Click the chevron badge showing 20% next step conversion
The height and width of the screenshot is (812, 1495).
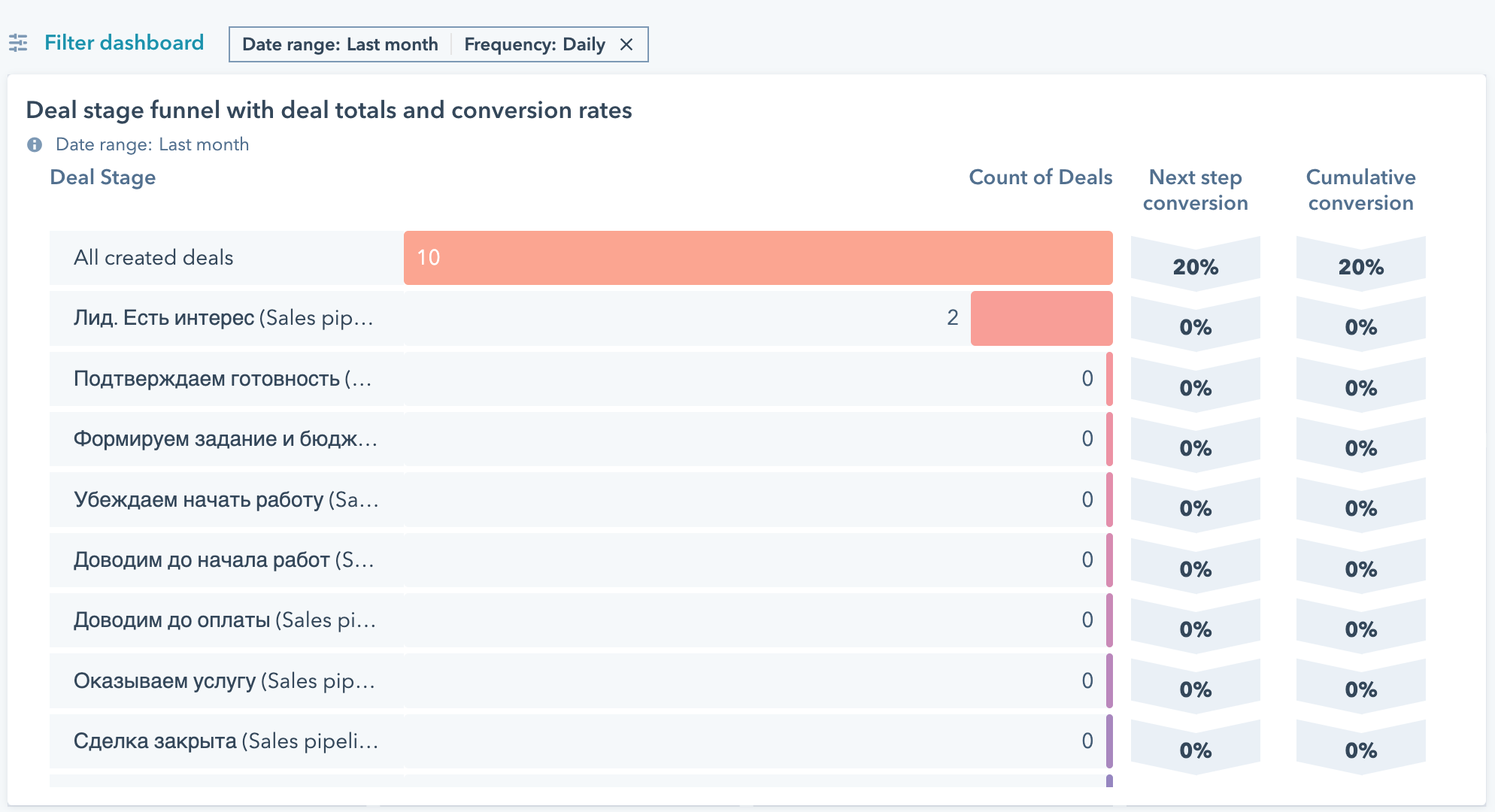coord(1195,265)
